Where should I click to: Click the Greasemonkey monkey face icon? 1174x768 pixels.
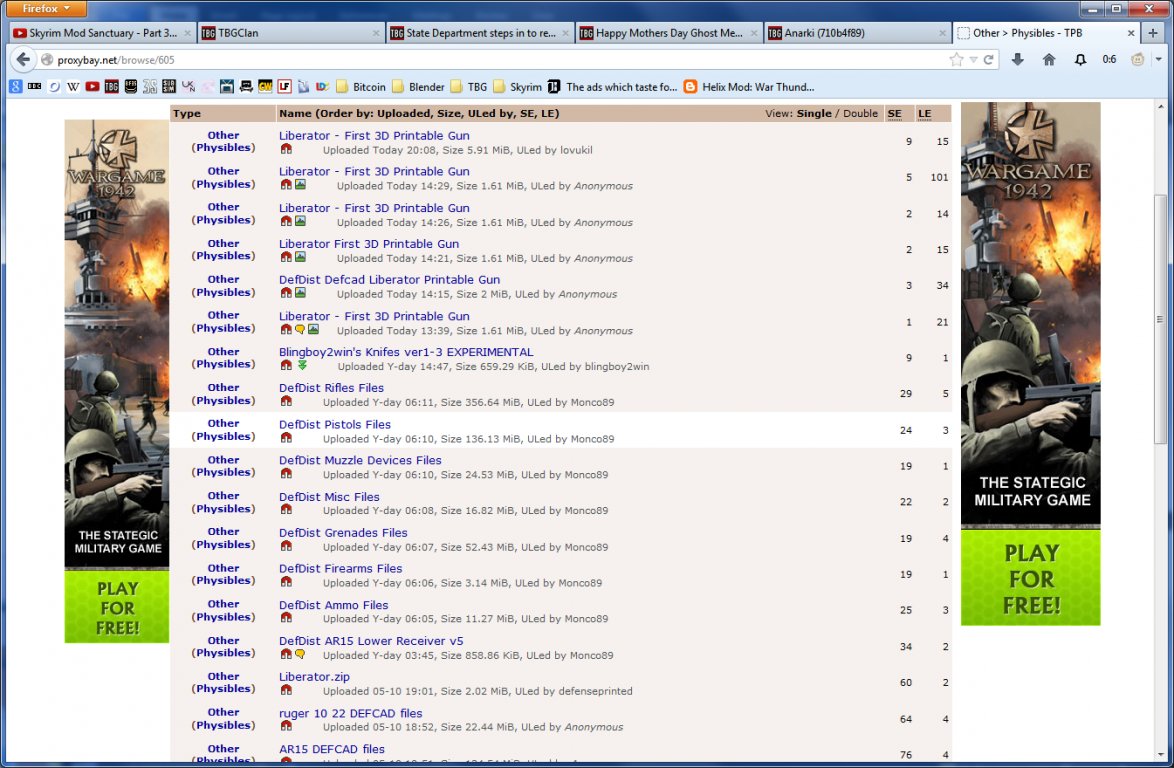tap(1137, 60)
